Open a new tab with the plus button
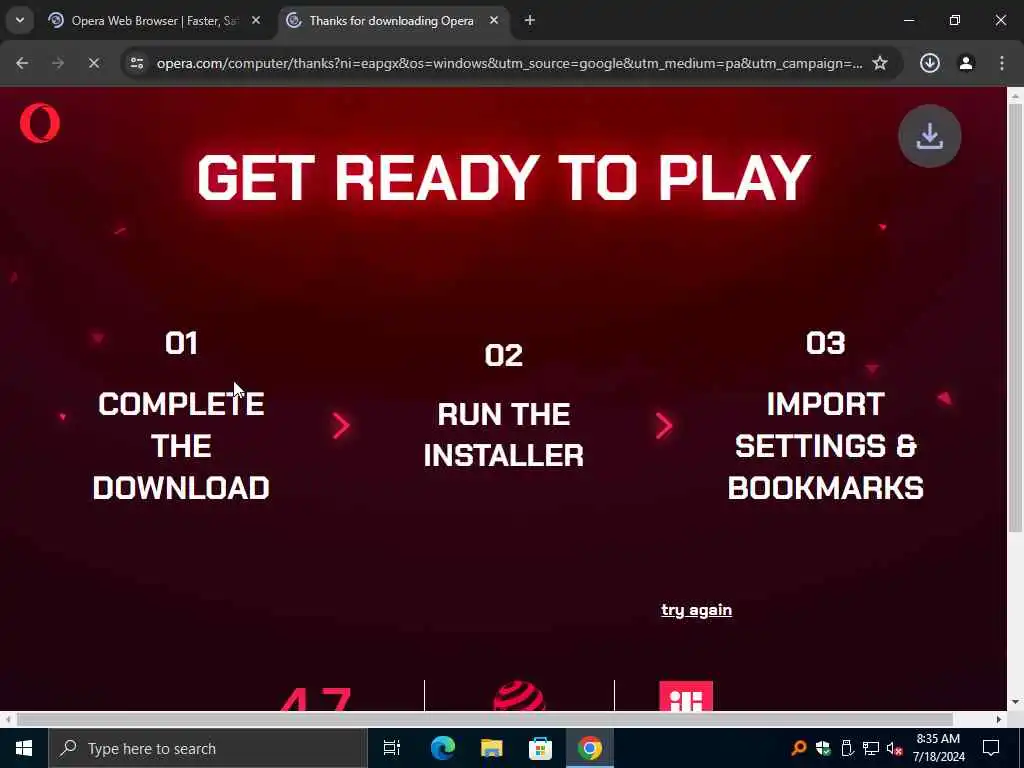 (530, 20)
